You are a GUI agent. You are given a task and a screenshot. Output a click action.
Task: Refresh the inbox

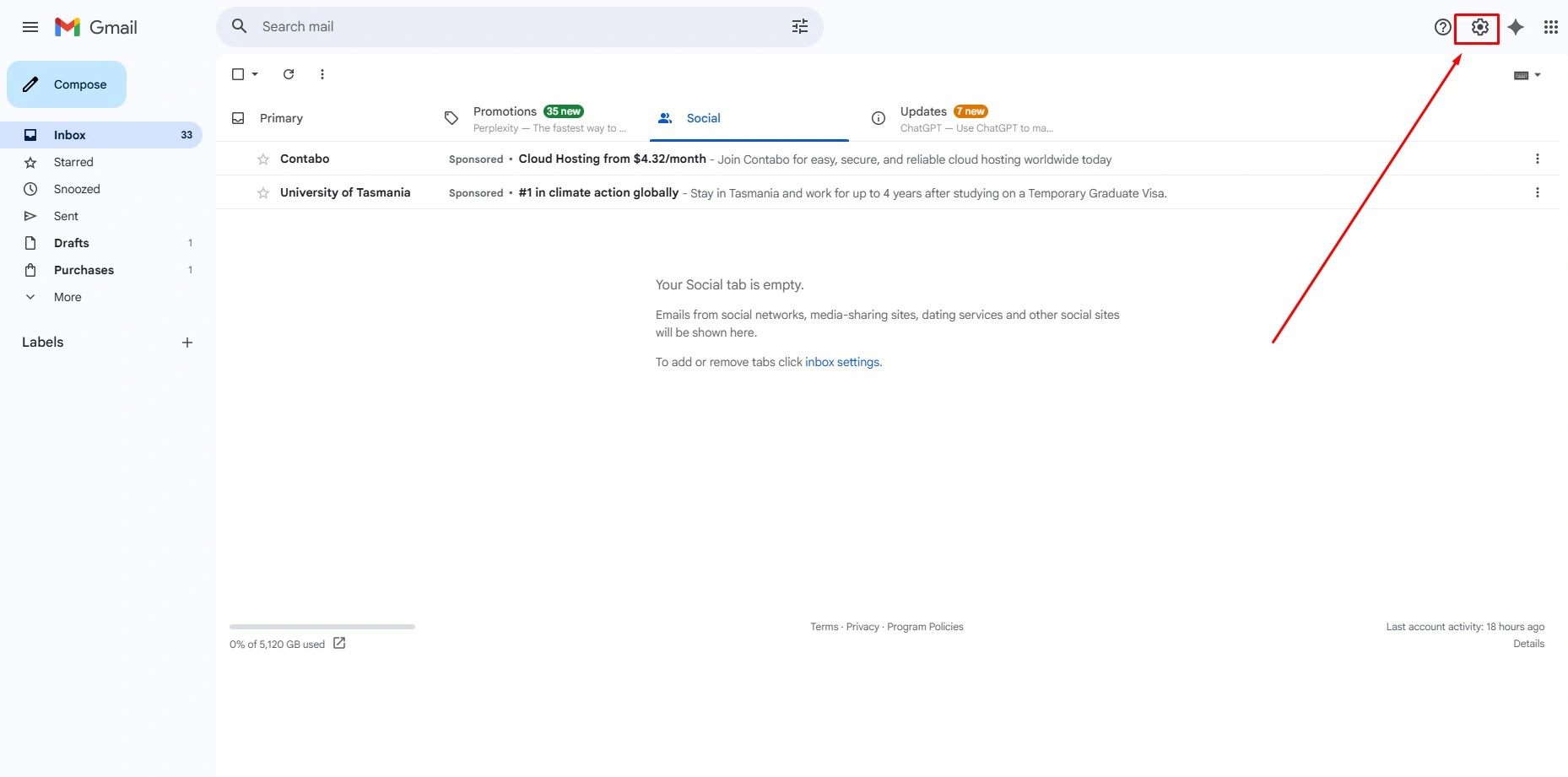289,74
